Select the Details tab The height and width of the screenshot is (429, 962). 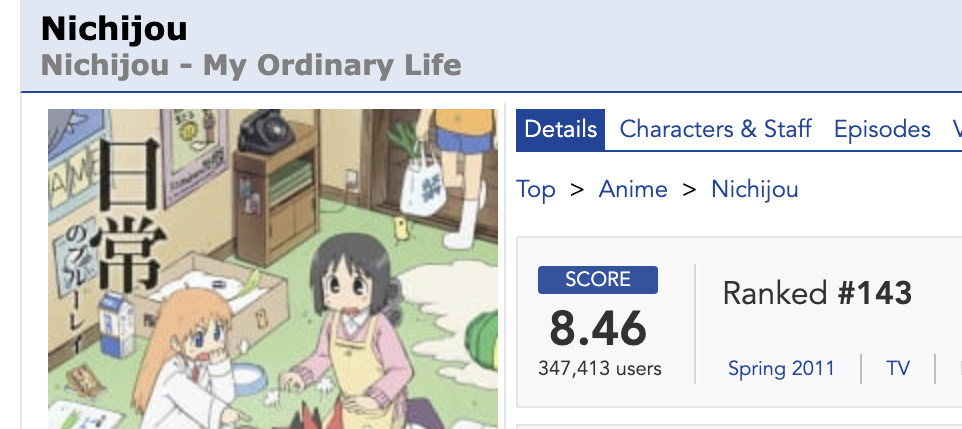coord(561,129)
